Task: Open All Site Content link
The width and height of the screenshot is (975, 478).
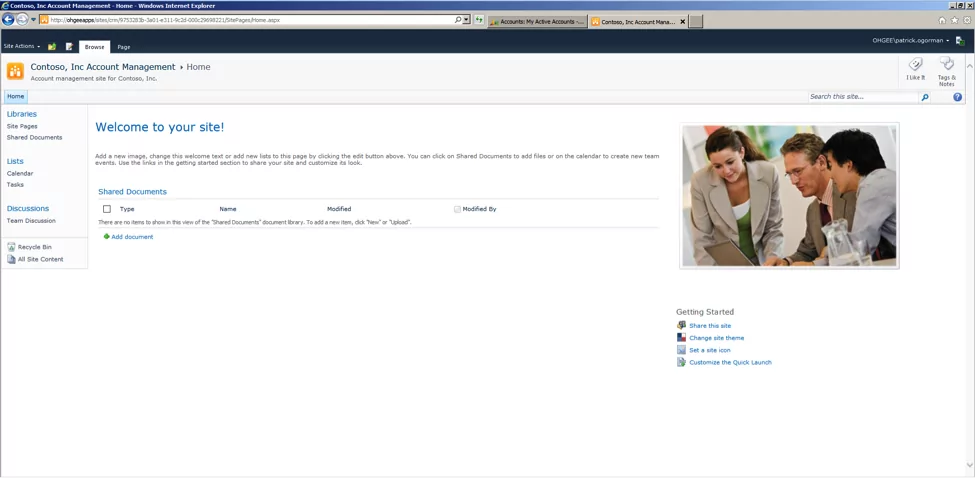Action: click(40, 259)
